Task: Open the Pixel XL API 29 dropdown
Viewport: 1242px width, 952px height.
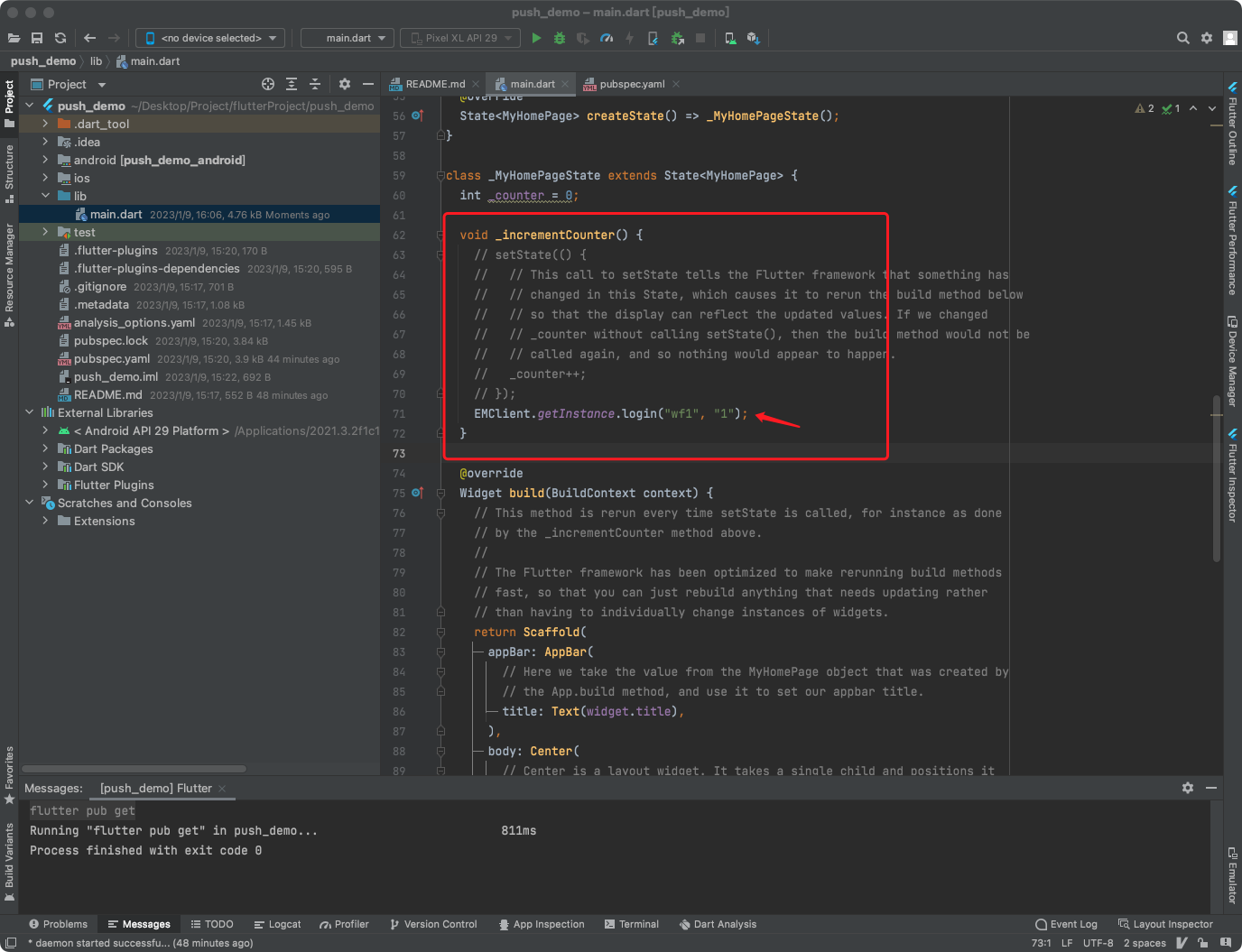Action: (x=460, y=38)
